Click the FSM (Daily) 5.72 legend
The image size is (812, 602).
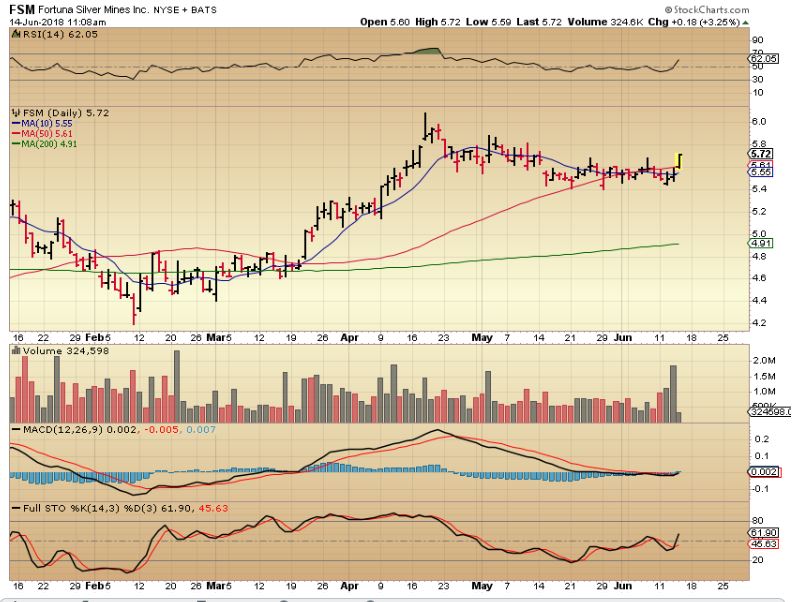click(66, 112)
